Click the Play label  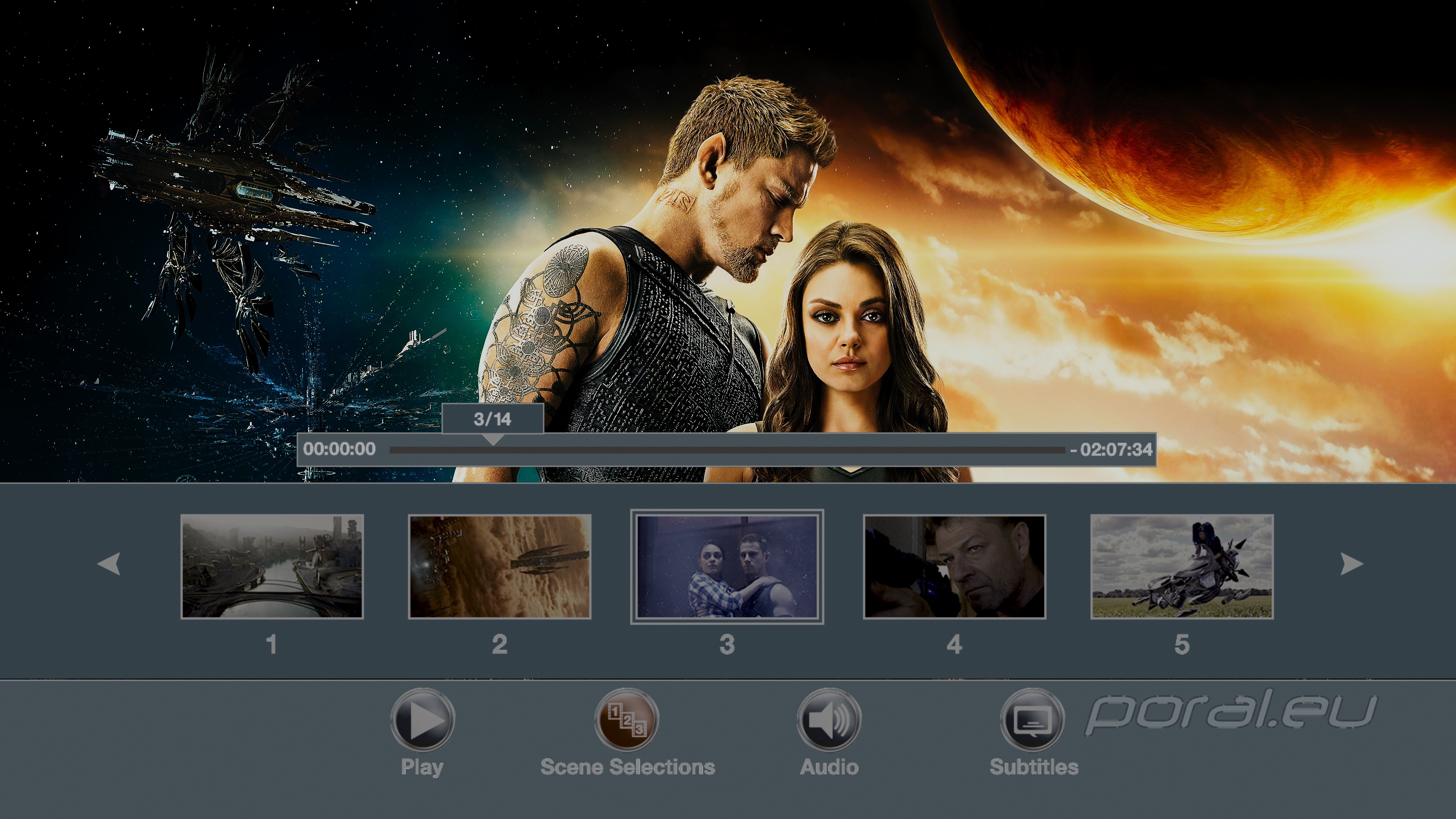(422, 767)
